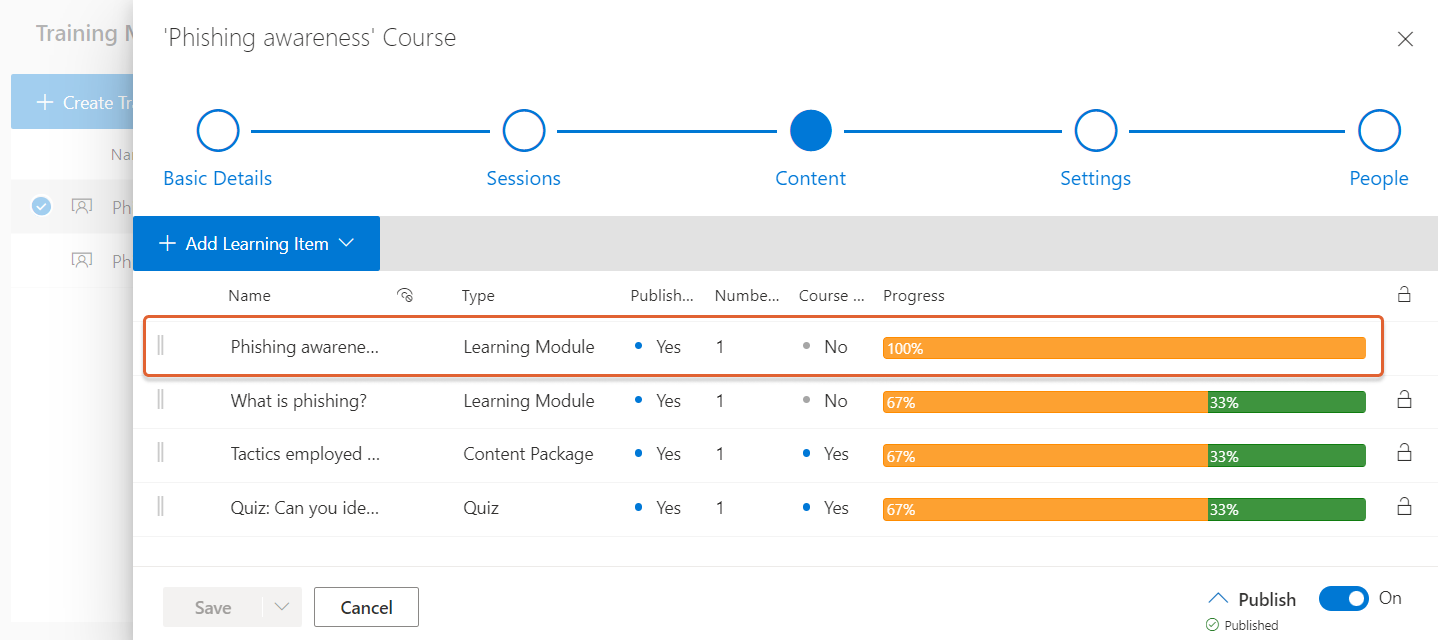Expand the Publish chevron section

point(1218,599)
